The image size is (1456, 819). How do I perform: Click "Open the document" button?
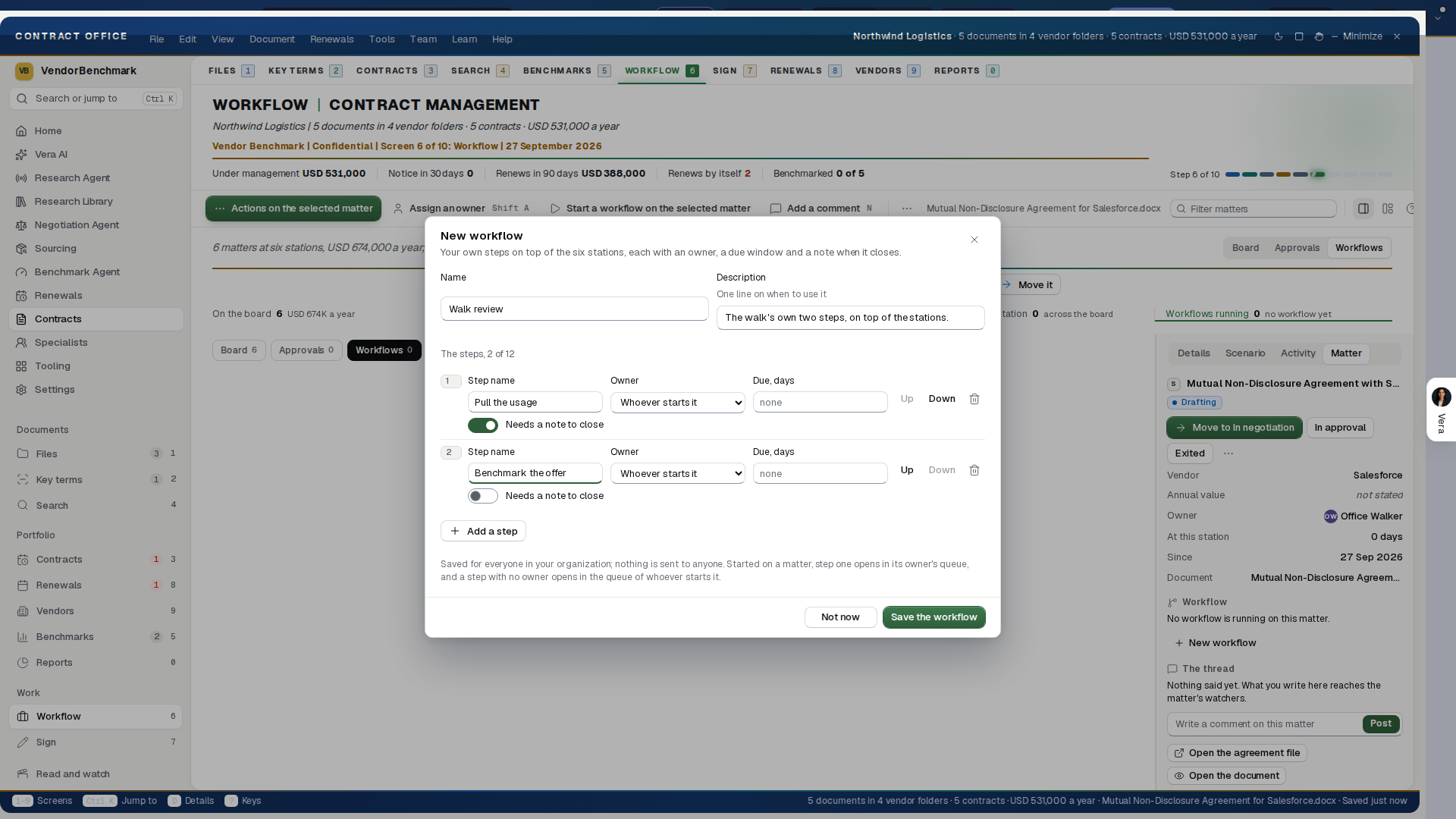tap(1226, 776)
